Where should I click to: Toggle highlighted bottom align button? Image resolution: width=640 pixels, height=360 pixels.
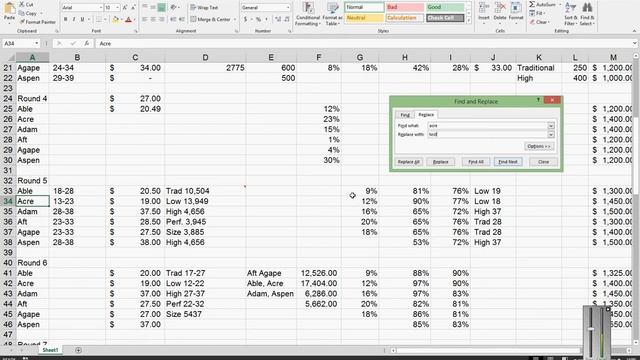coord(162,7)
